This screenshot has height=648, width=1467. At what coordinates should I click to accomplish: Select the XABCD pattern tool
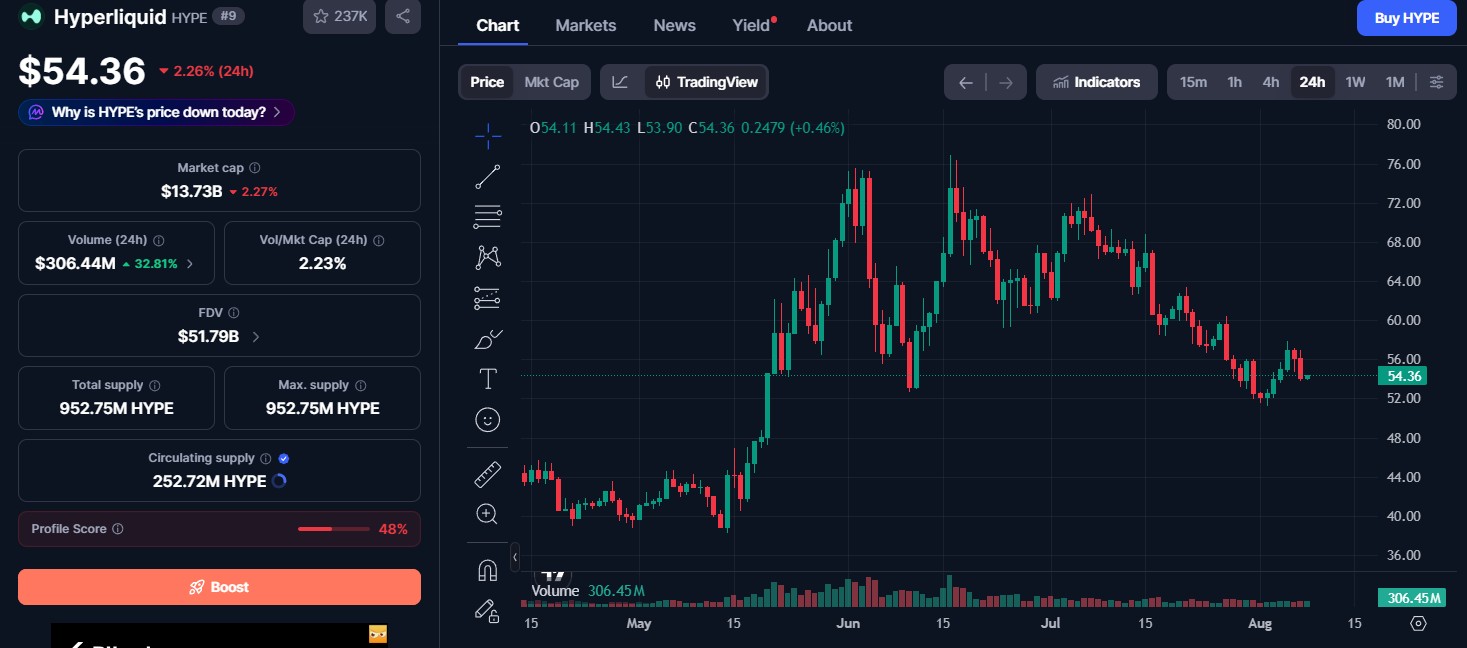pyautogui.click(x=487, y=257)
